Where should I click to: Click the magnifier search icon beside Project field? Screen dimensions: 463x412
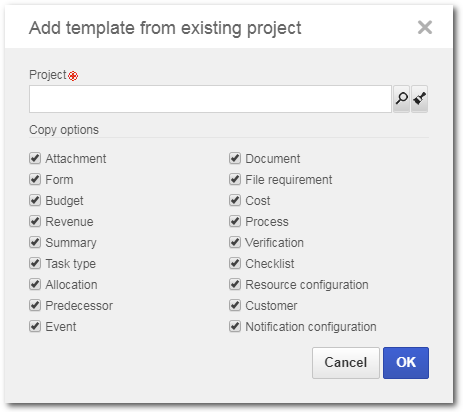pyautogui.click(x=401, y=99)
